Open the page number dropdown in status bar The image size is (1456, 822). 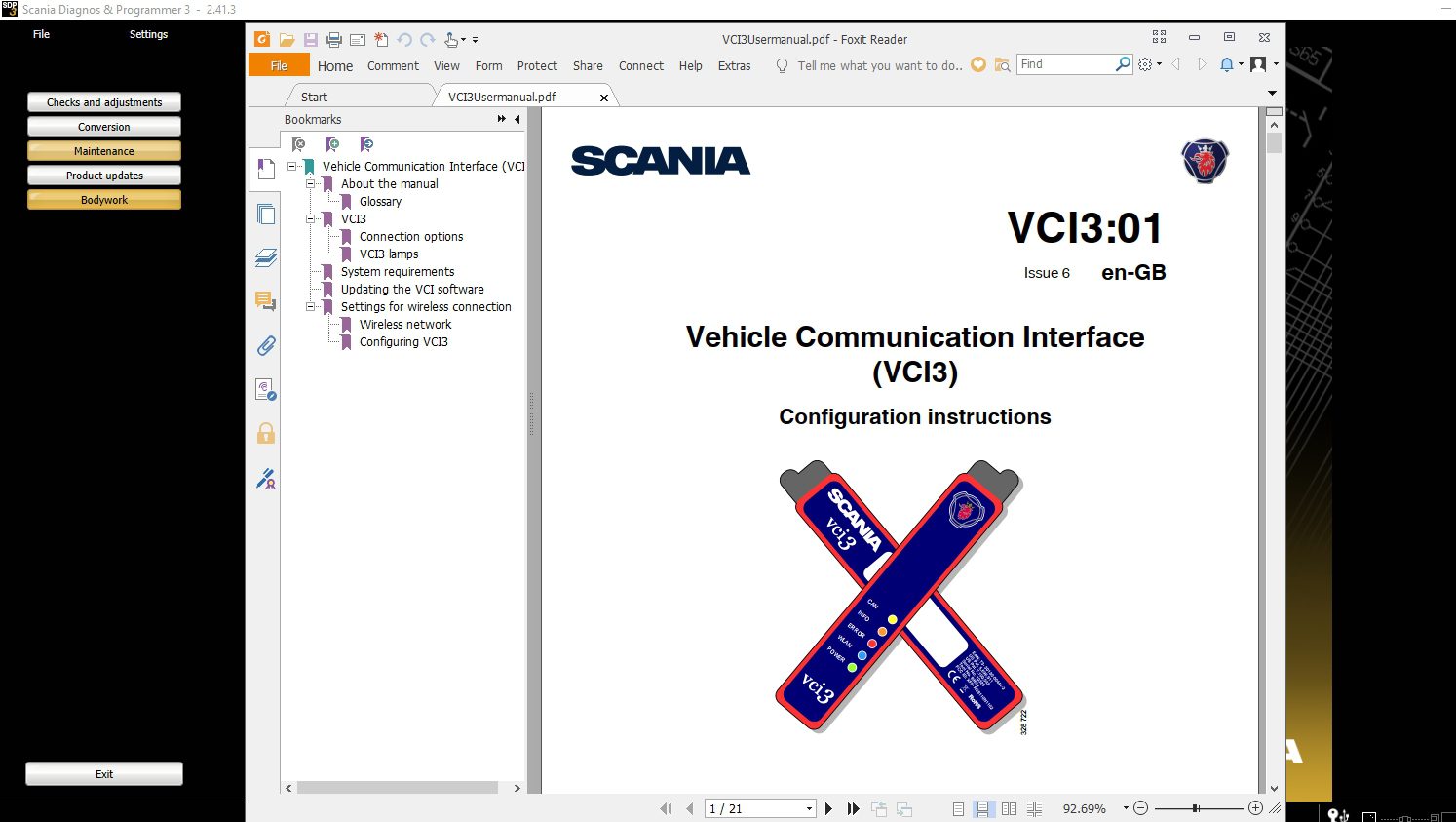[x=809, y=807]
